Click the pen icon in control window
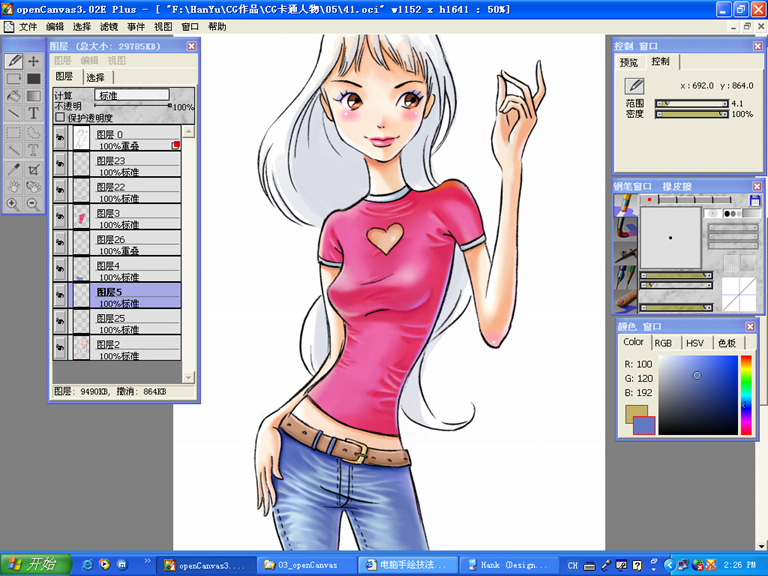Screen dimensions: 768x576 click(634, 86)
